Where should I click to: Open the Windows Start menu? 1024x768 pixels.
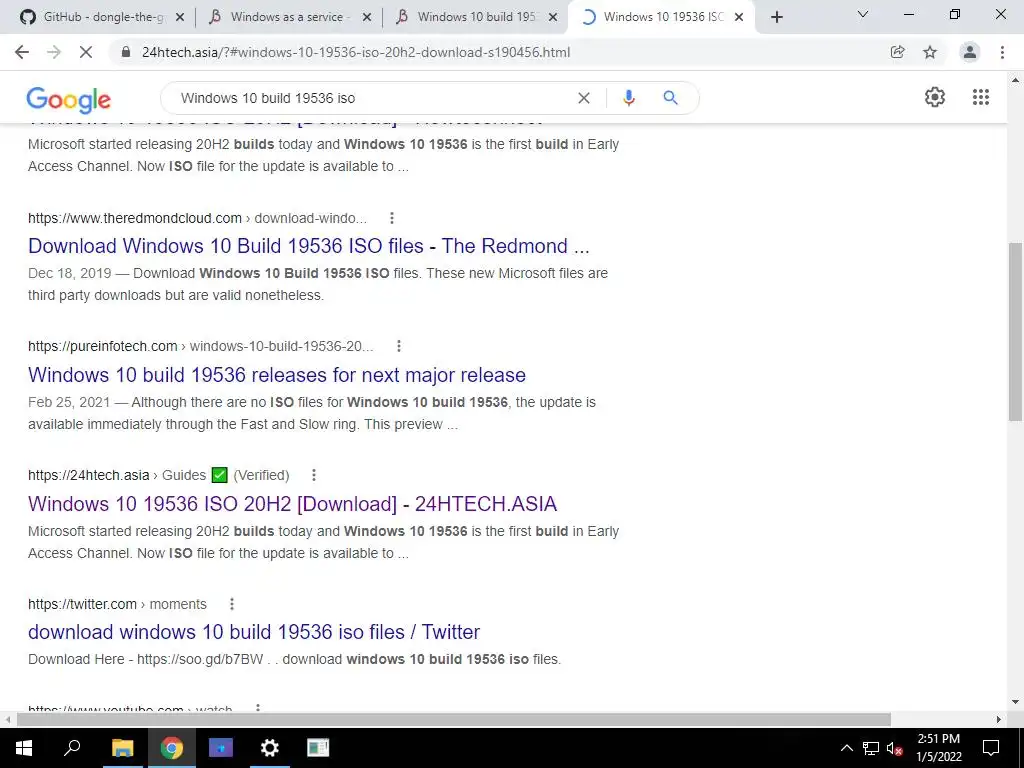[24, 748]
